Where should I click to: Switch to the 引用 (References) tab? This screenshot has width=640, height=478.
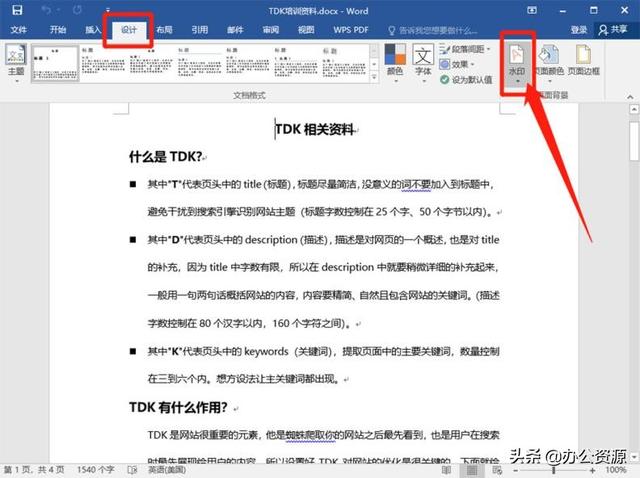tap(200, 30)
